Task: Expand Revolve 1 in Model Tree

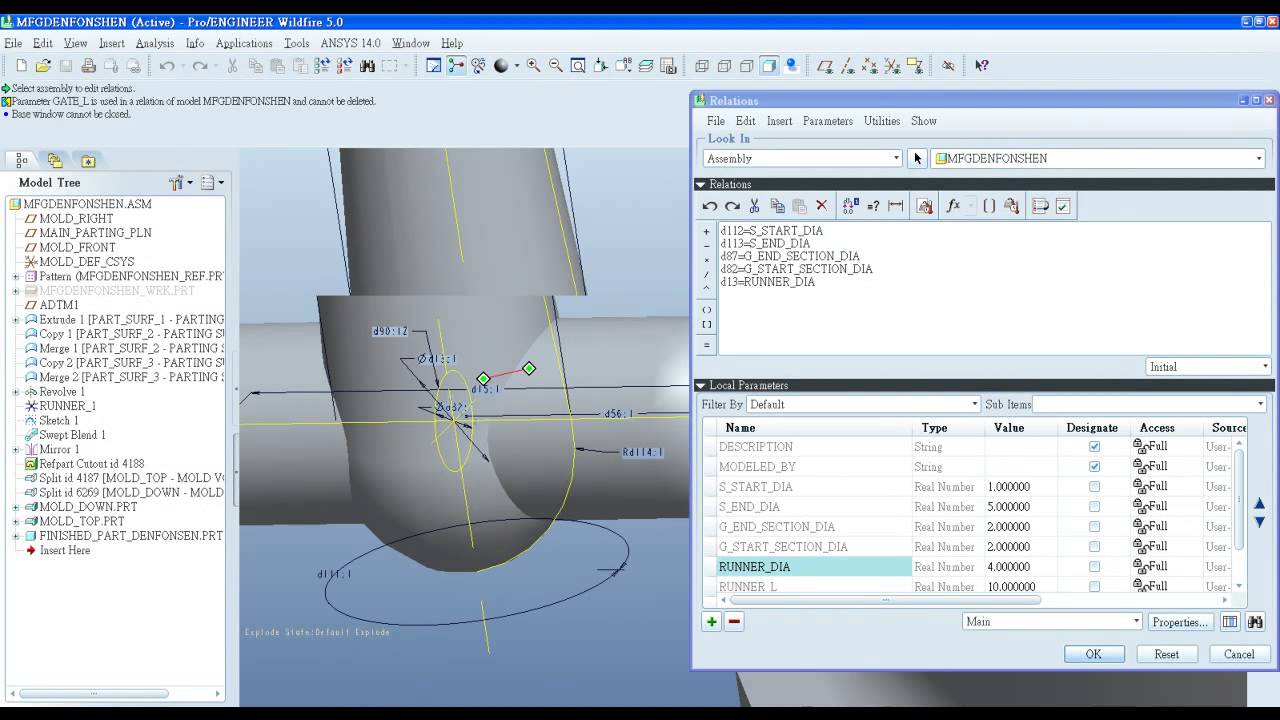Action: point(15,392)
